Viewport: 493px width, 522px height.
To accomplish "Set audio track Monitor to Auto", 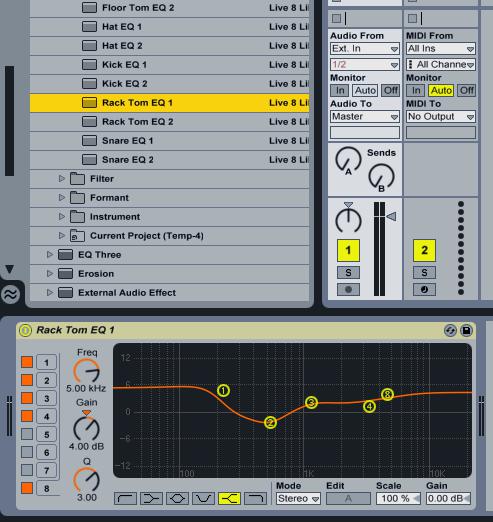I will (x=365, y=90).
